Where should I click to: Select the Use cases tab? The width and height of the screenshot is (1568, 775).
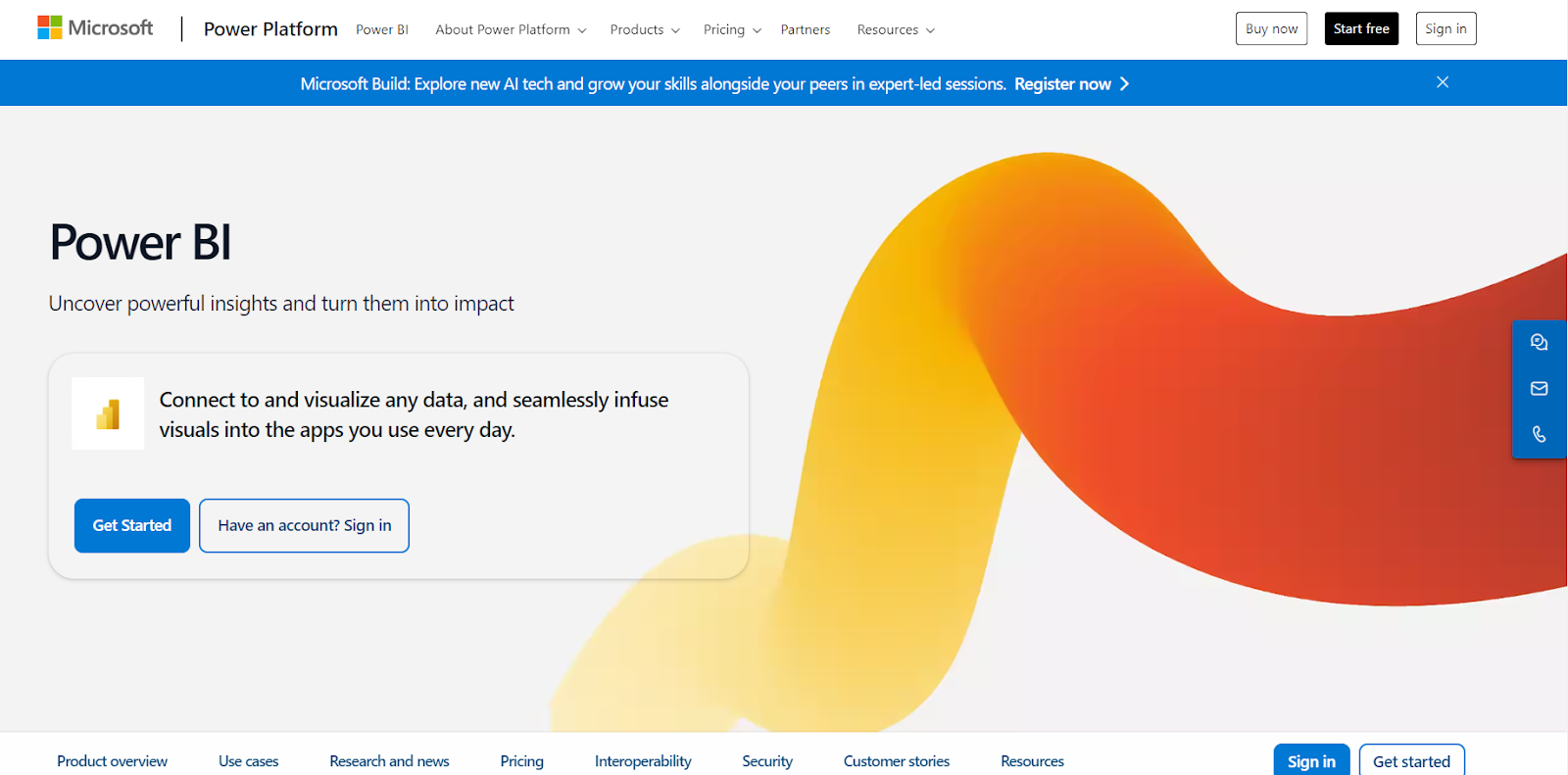[x=249, y=761]
